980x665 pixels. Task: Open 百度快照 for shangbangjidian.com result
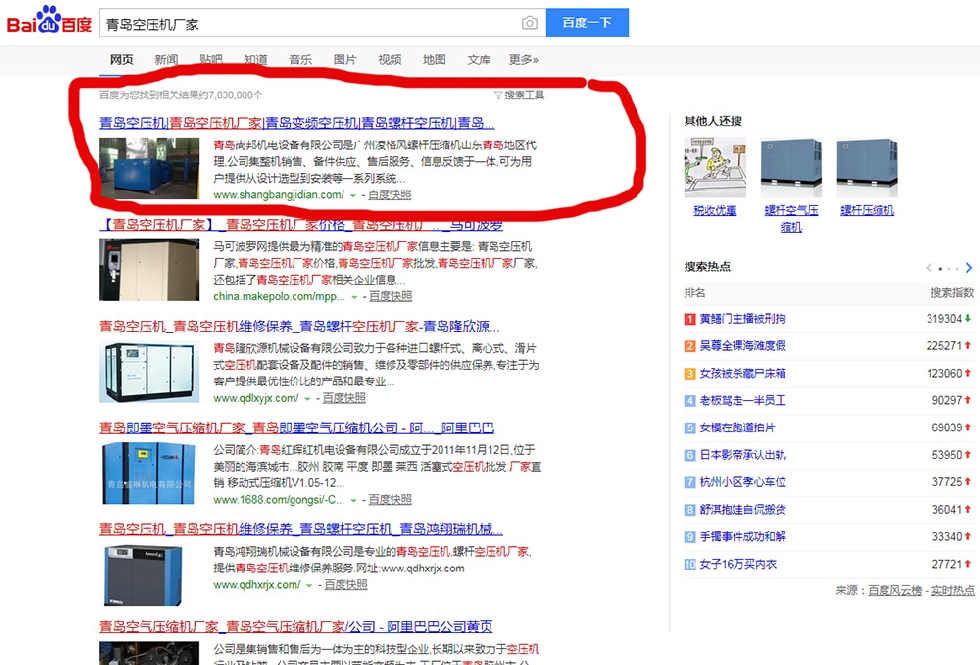[x=389, y=195]
